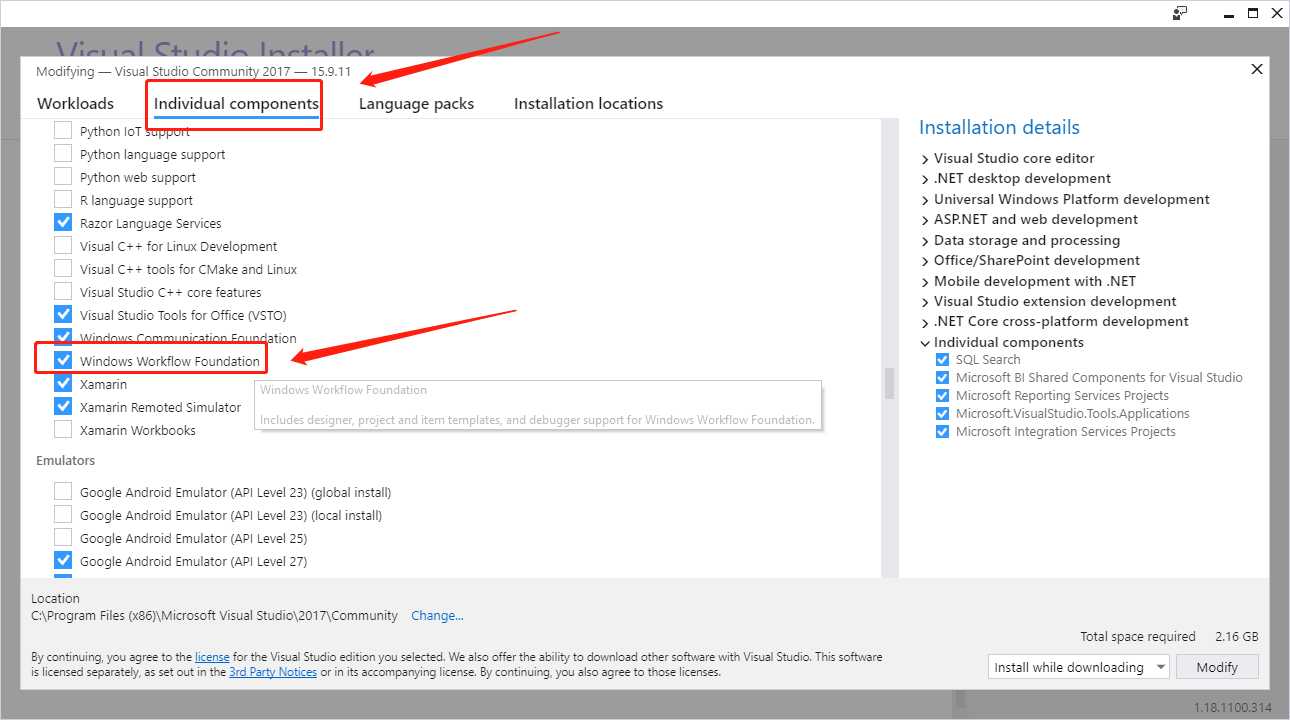Screen dimensions: 1290x720
Task: Collapse the Individual components details section
Action: (x=925, y=343)
